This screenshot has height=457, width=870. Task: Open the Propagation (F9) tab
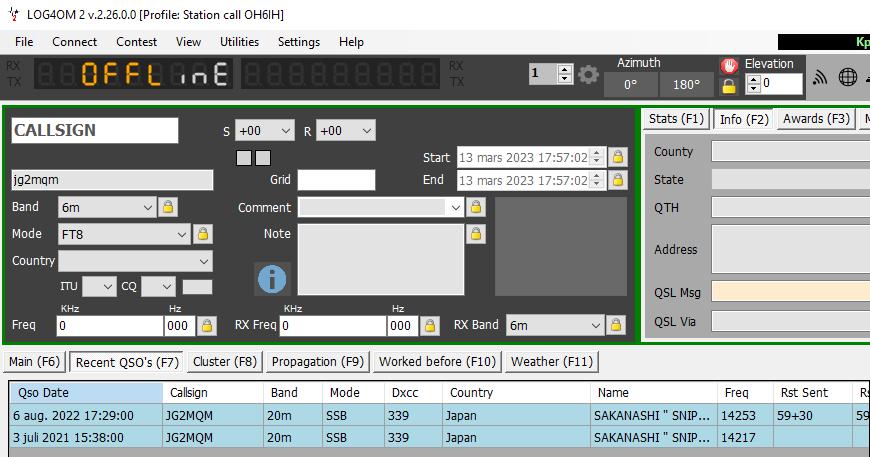coord(317,362)
